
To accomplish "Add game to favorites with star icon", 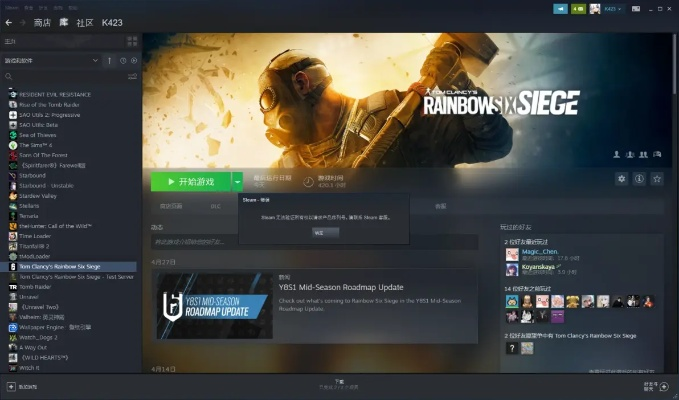I will tap(657, 179).
